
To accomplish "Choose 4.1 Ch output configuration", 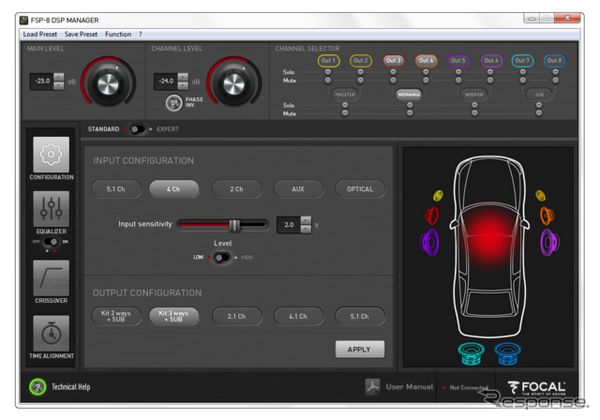I will point(298,316).
